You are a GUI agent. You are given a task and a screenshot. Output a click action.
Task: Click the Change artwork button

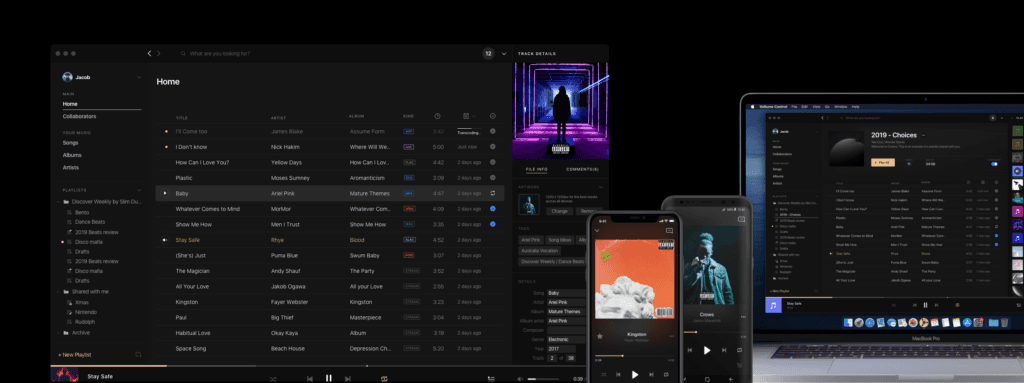click(559, 211)
